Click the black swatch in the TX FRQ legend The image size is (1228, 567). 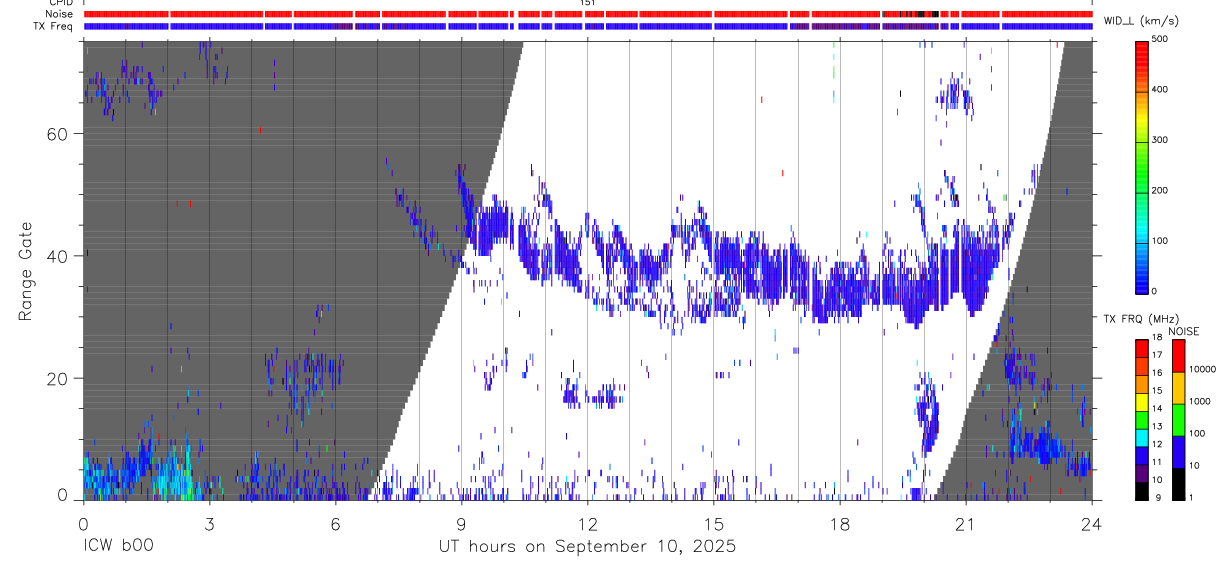(1141, 489)
